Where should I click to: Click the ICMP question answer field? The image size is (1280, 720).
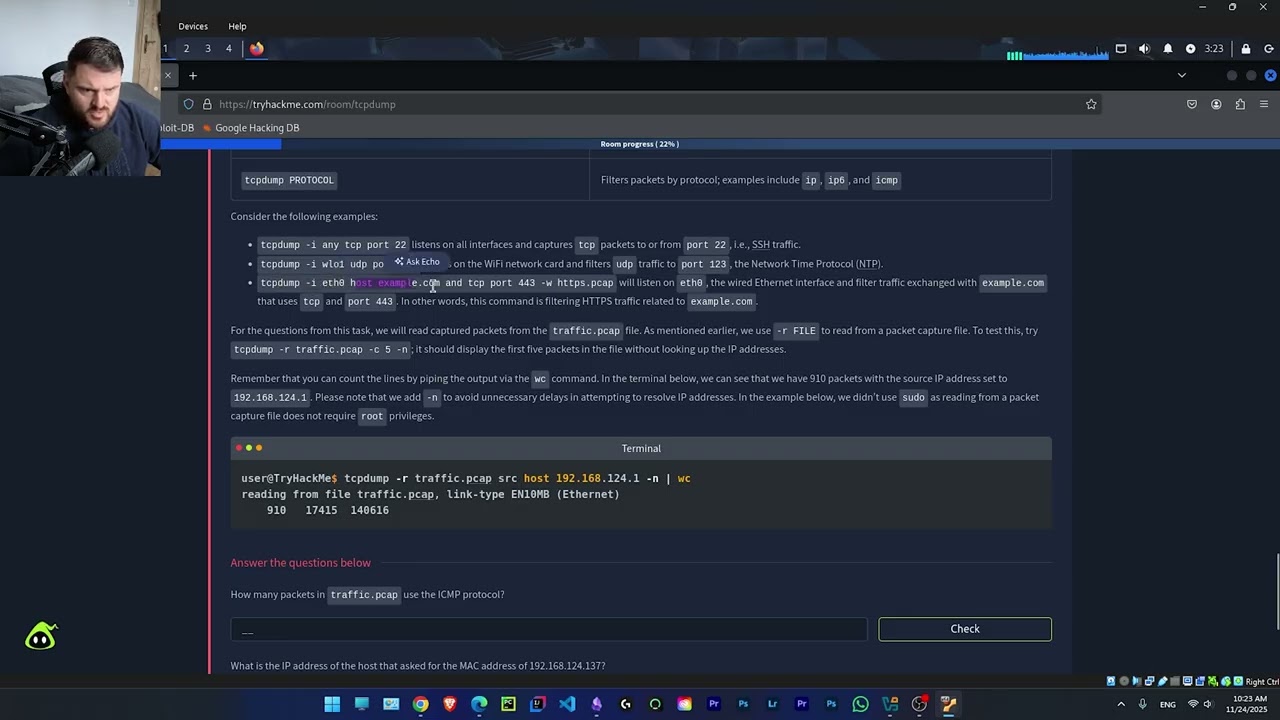[x=549, y=629]
